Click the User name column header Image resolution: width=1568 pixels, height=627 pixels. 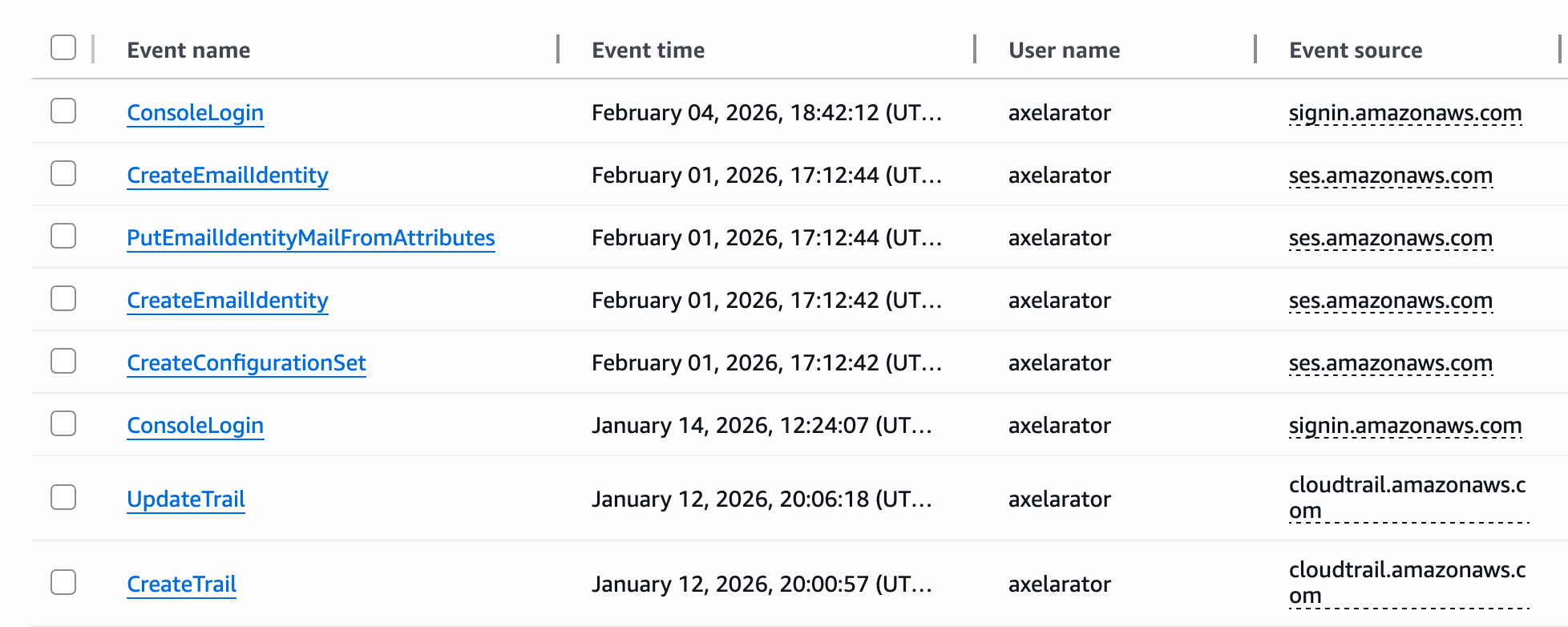[x=1064, y=51]
